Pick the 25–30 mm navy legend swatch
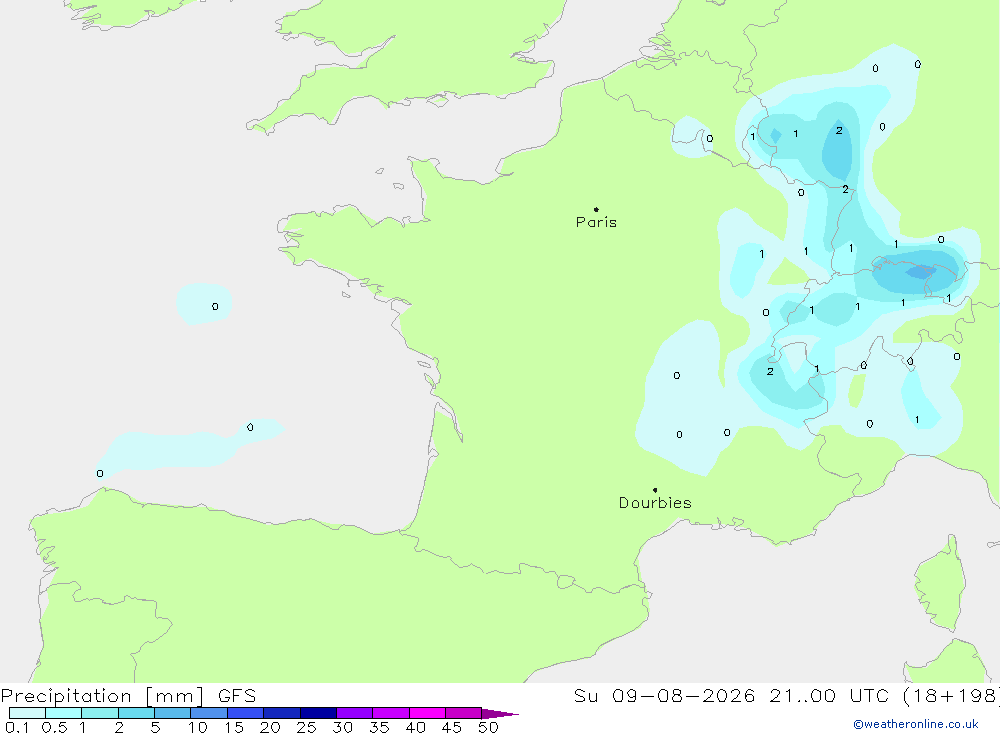 [318, 713]
